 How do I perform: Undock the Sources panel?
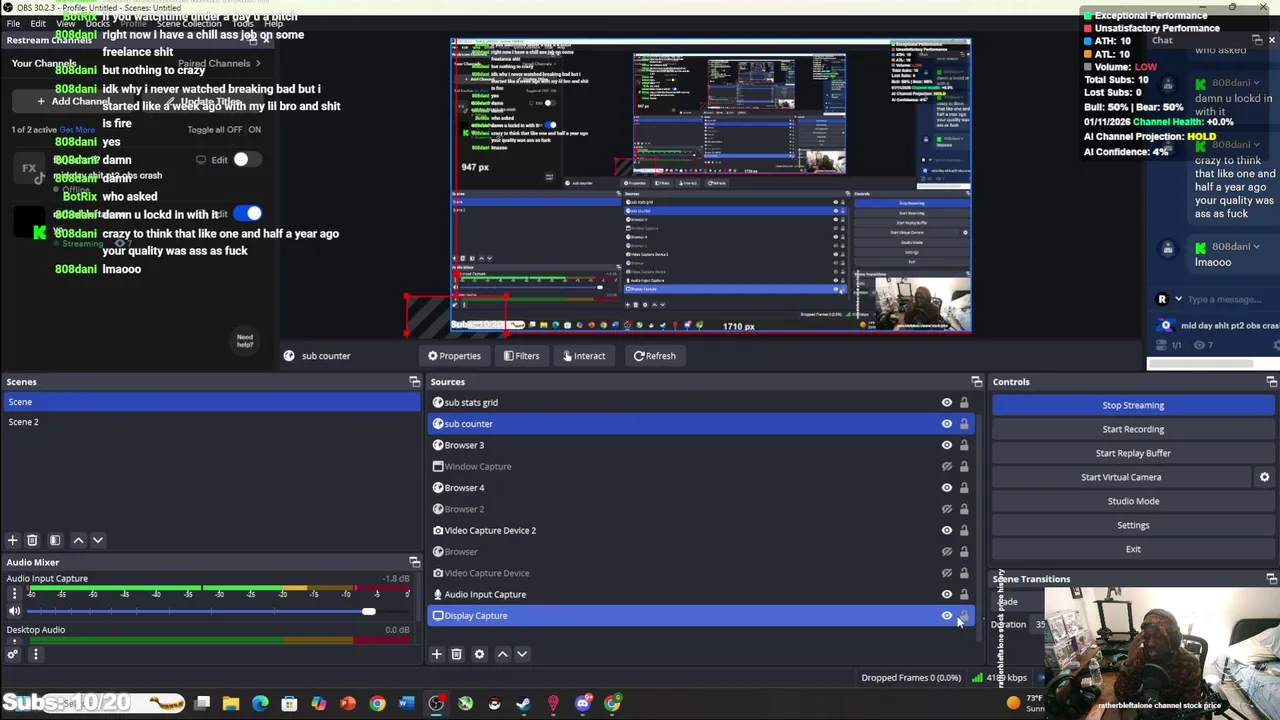pyautogui.click(x=976, y=382)
